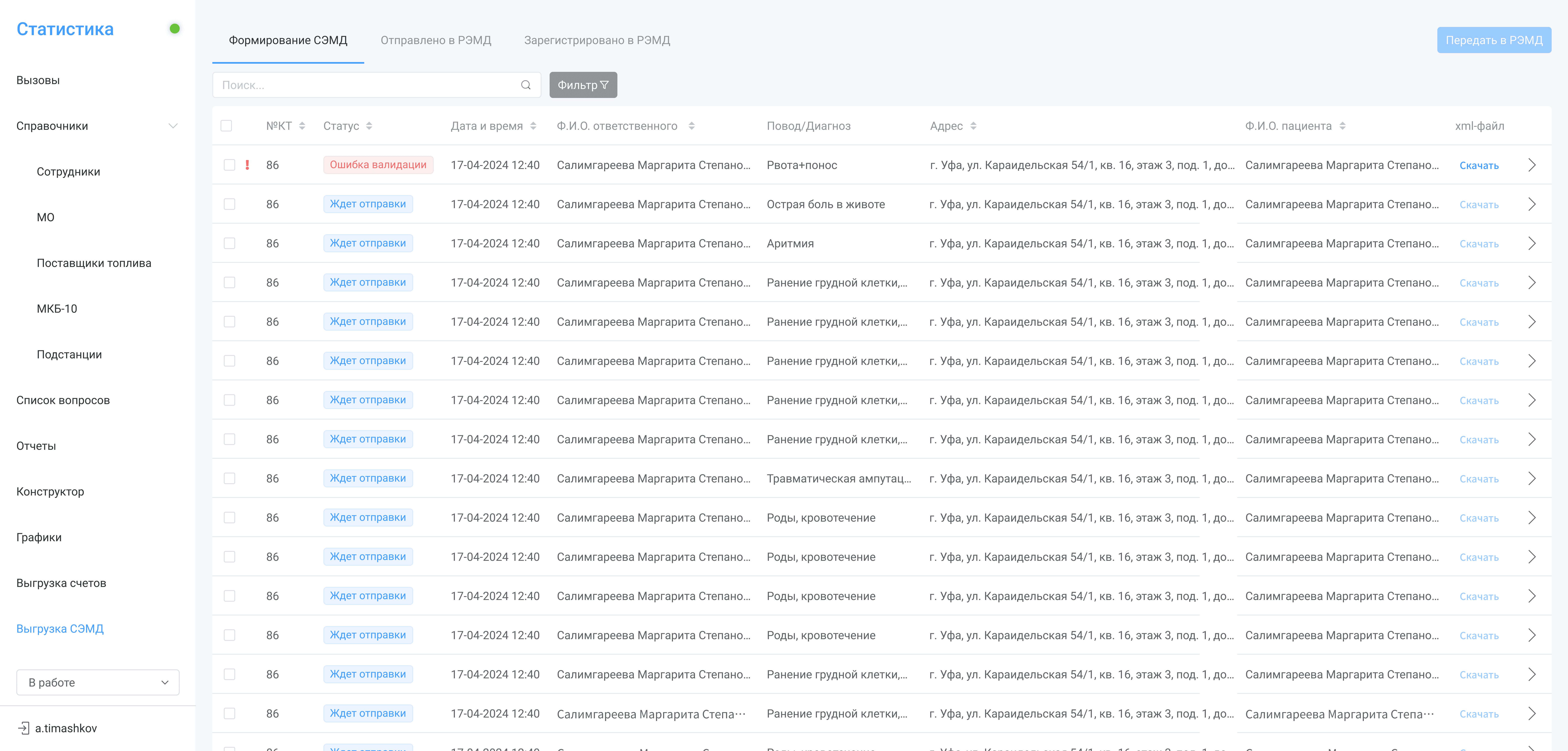Open row details arrow for Аритмия row
The height and width of the screenshot is (751, 1568).
(1531, 243)
